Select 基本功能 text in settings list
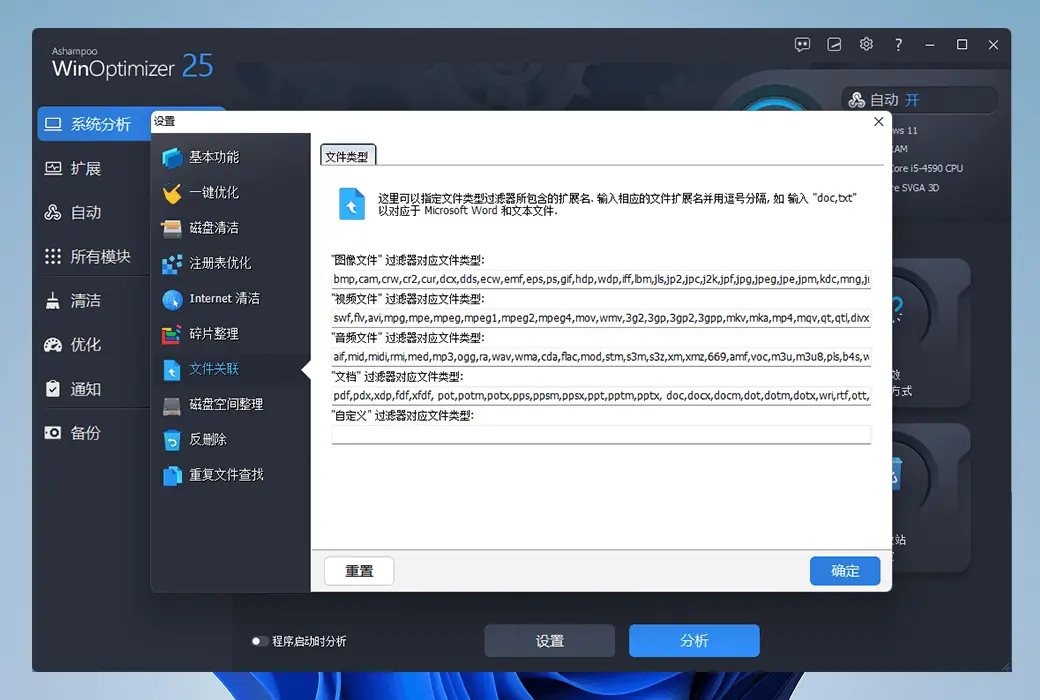 [x=214, y=157]
